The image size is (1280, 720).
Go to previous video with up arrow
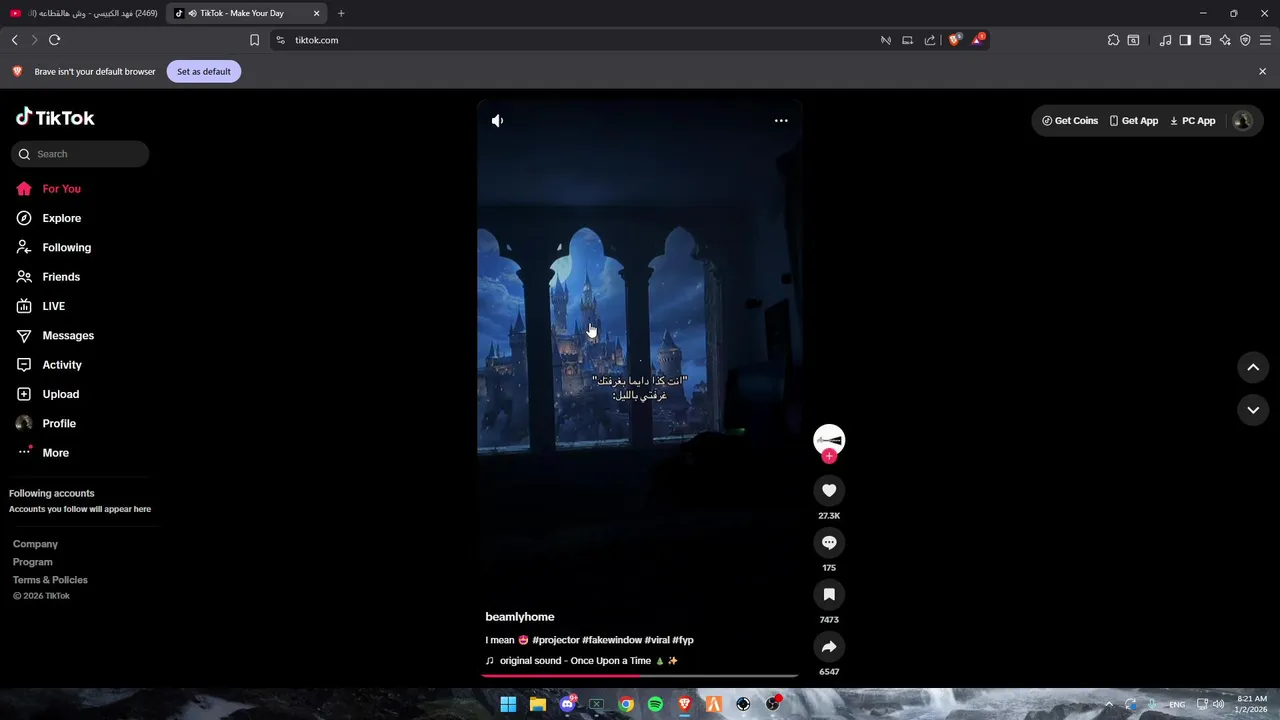point(1253,367)
